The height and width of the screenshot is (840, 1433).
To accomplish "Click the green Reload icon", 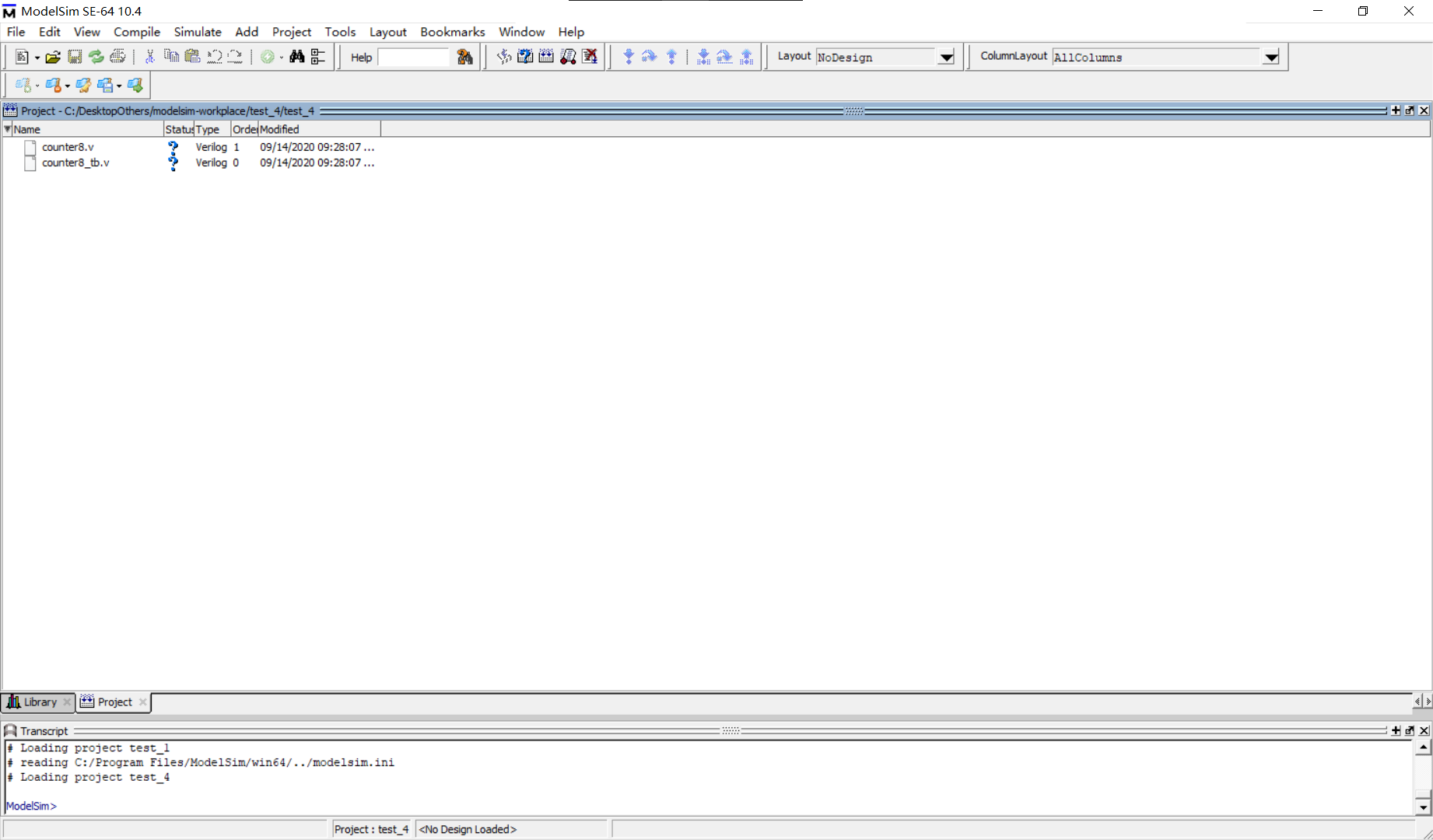I will (x=96, y=57).
